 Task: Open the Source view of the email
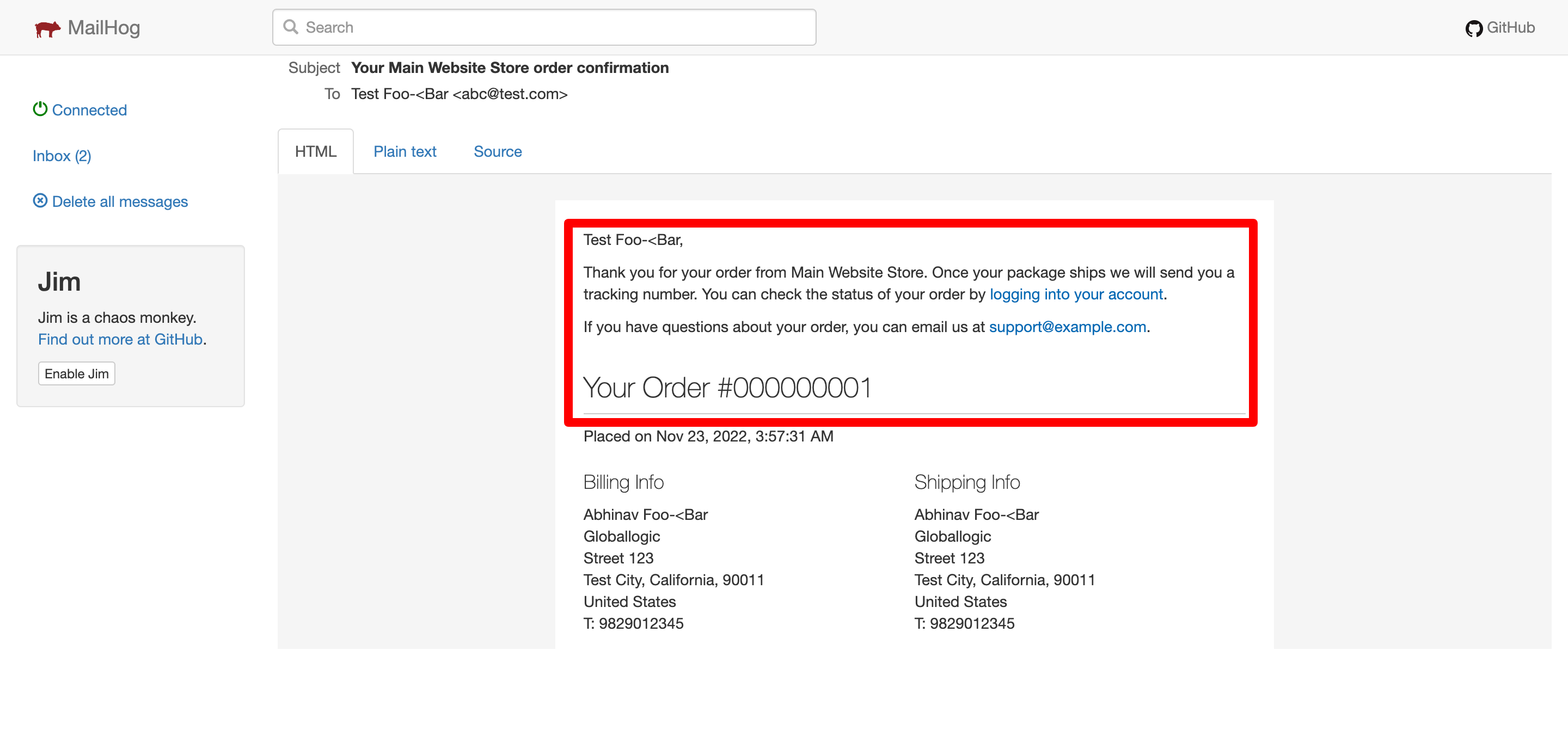[497, 151]
